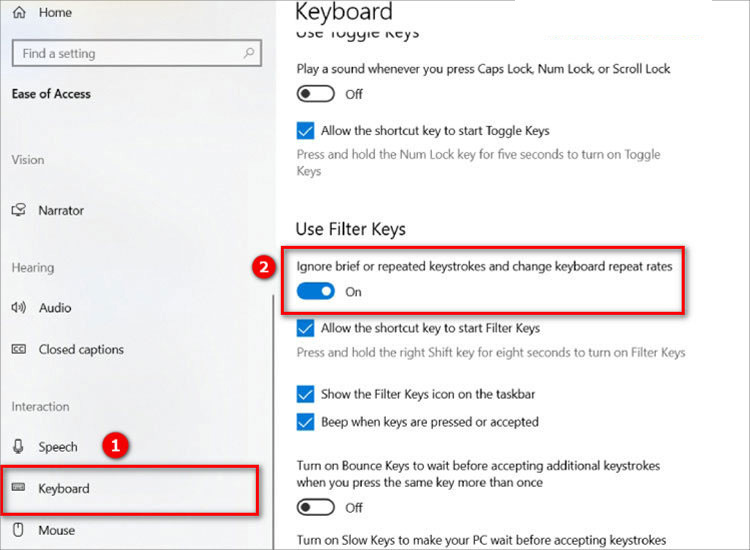The height and width of the screenshot is (550, 750).
Task: Uncheck Beep when keys are pressed or accepted
Action: pyautogui.click(x=305, y=422)
